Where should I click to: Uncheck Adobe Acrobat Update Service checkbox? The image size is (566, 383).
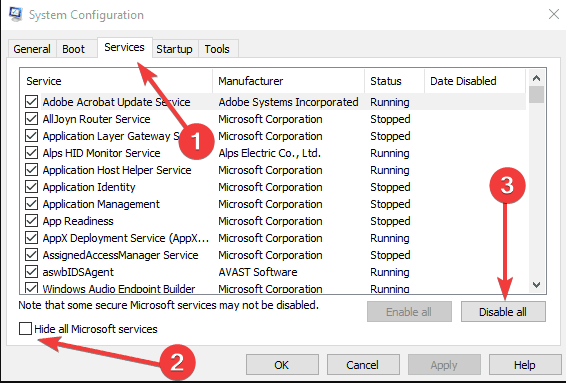31,102
